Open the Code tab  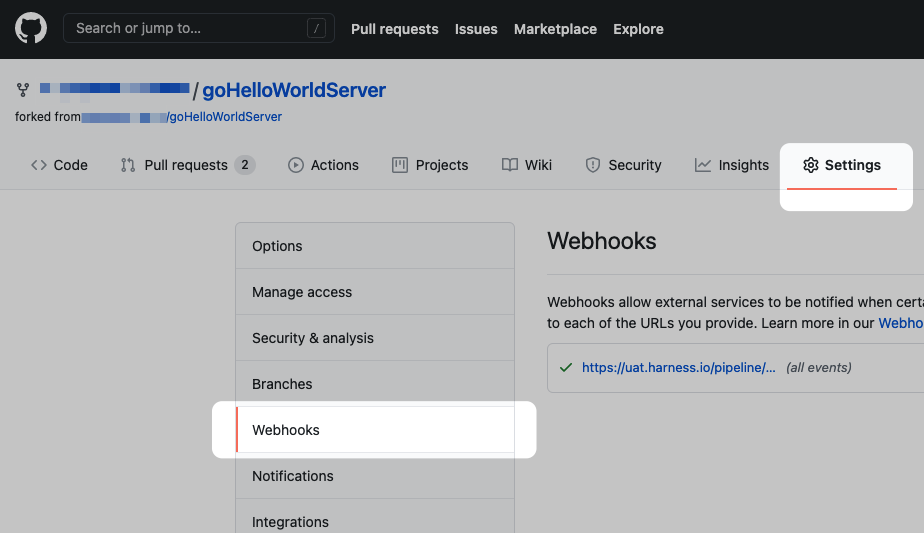pyautogui.click(x=59, y=165)
